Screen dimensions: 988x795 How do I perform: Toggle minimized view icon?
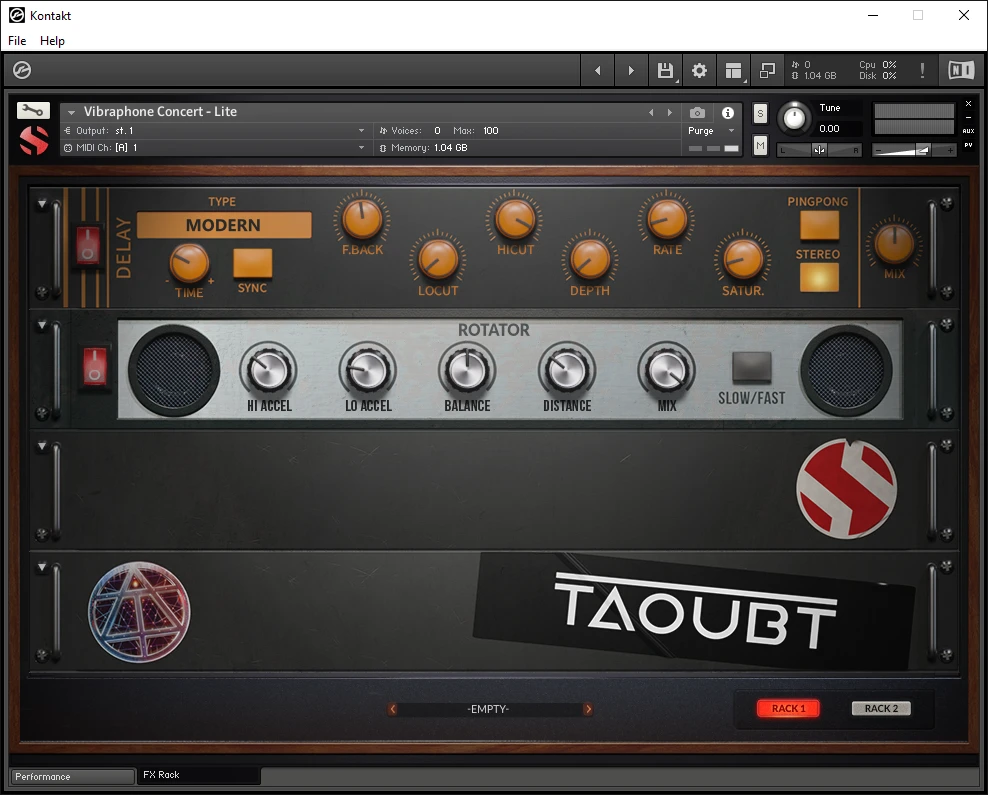click(767, 71)
